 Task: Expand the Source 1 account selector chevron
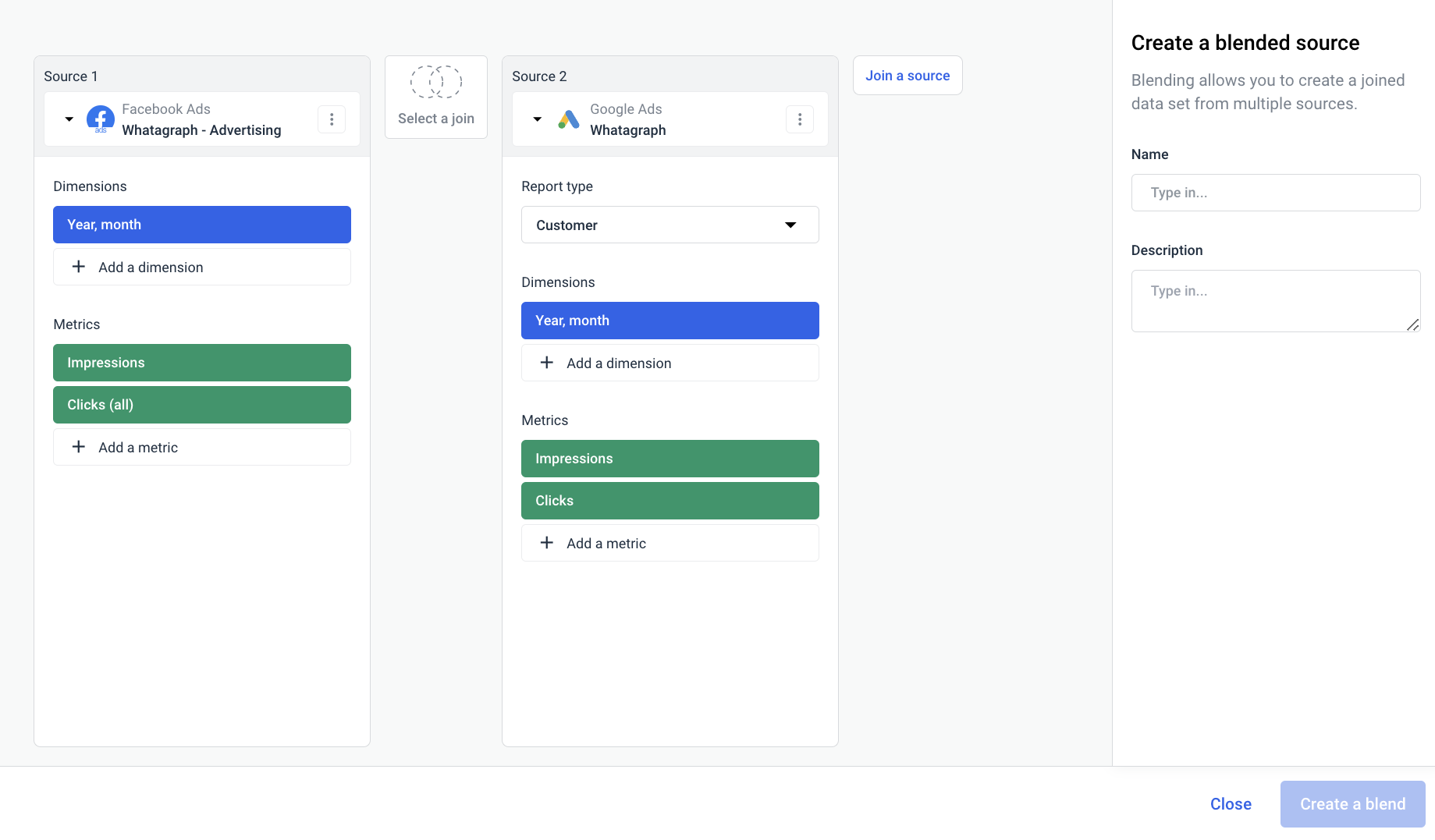[x=69, y=119]
